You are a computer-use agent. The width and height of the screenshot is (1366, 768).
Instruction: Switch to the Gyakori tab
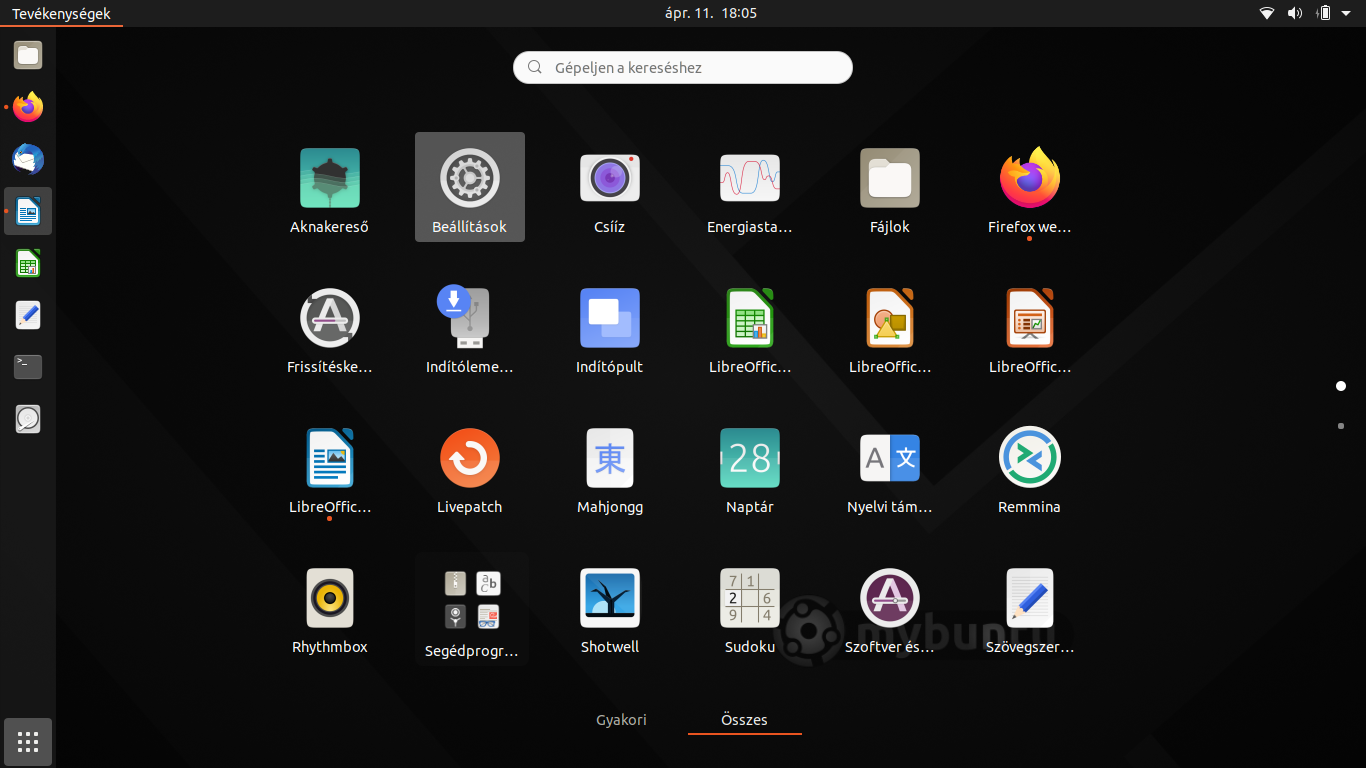(x=621, y=720)
